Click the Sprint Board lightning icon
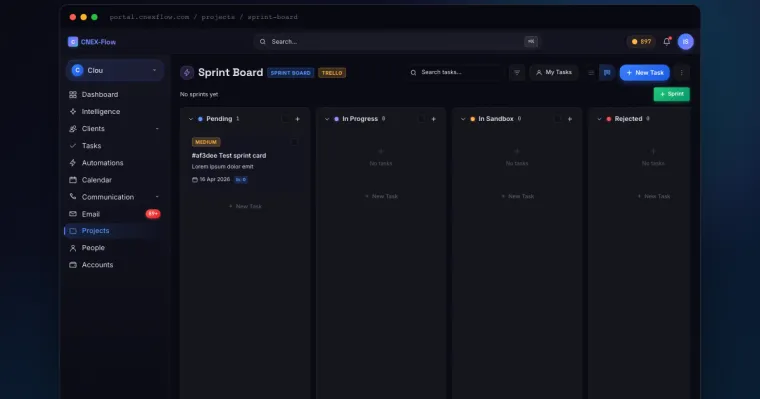The width and height of the screenshot is (760, 399). pos(187,73)
